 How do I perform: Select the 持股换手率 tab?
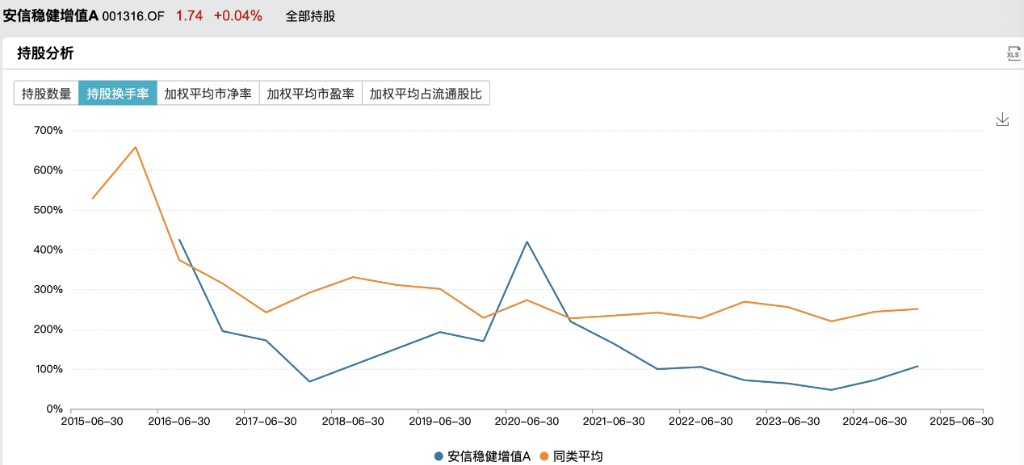click(118, 93)
